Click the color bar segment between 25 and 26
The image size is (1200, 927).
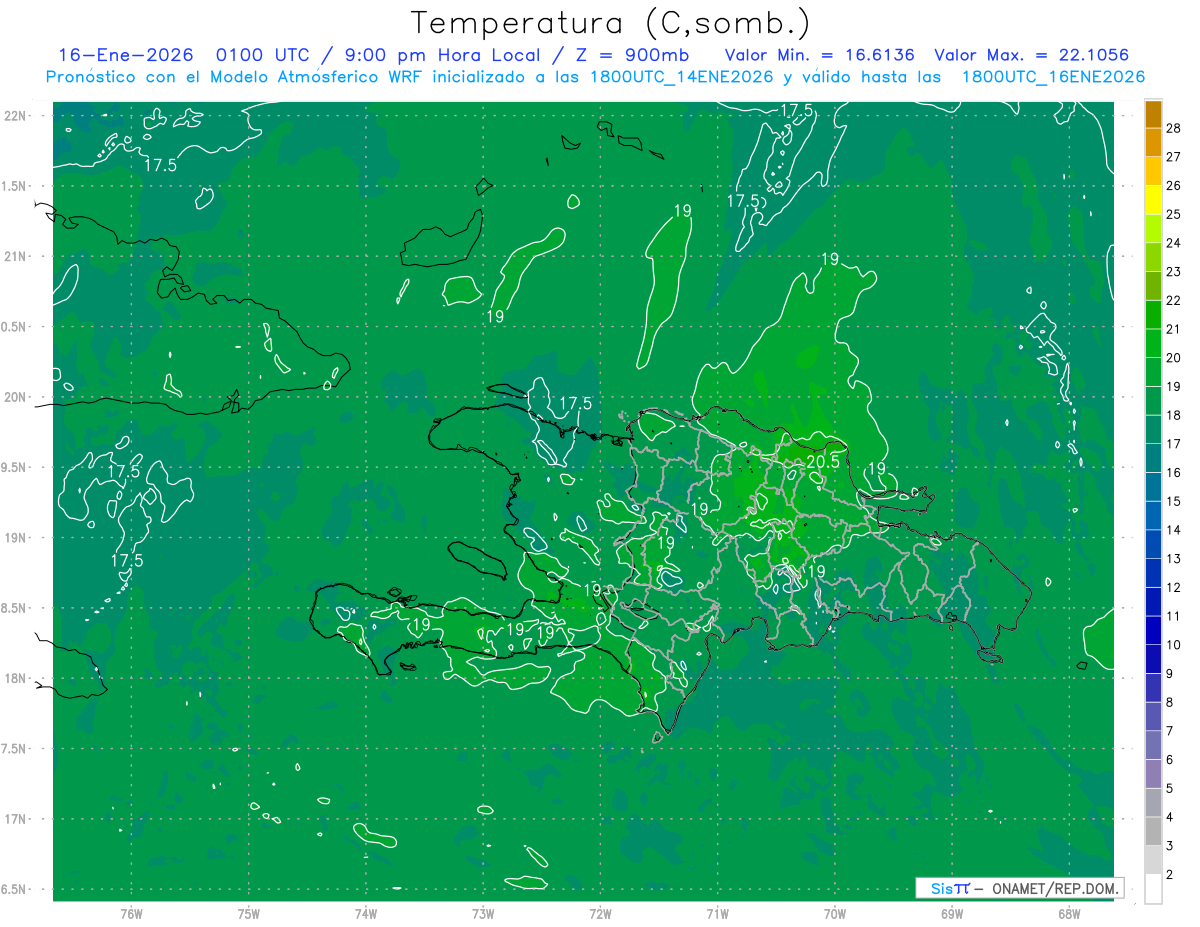pyautogui.click(x=1154, y=200)
